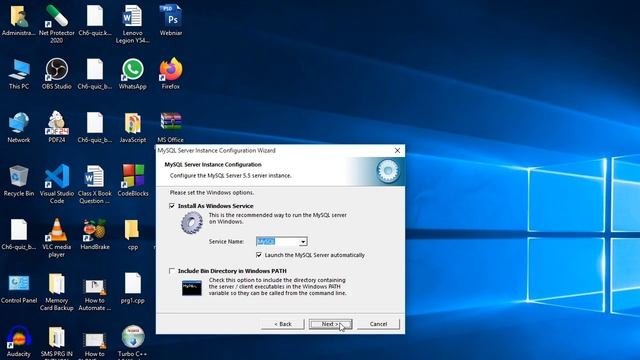
Task: Expand the Service Name dropdown arrow
Action: (x=303, y=242)
